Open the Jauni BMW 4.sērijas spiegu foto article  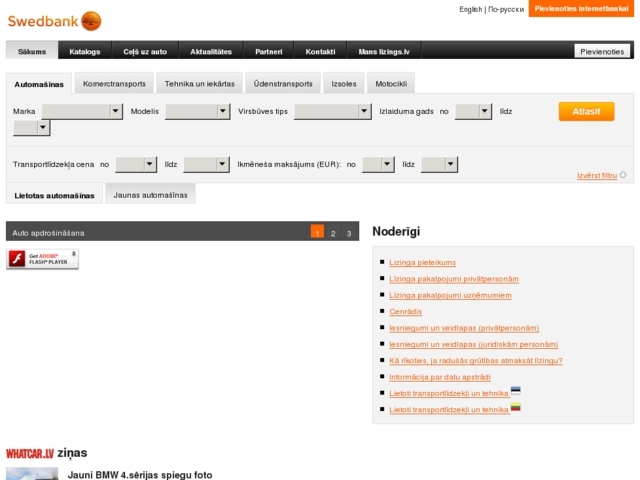tap(140, 475)
